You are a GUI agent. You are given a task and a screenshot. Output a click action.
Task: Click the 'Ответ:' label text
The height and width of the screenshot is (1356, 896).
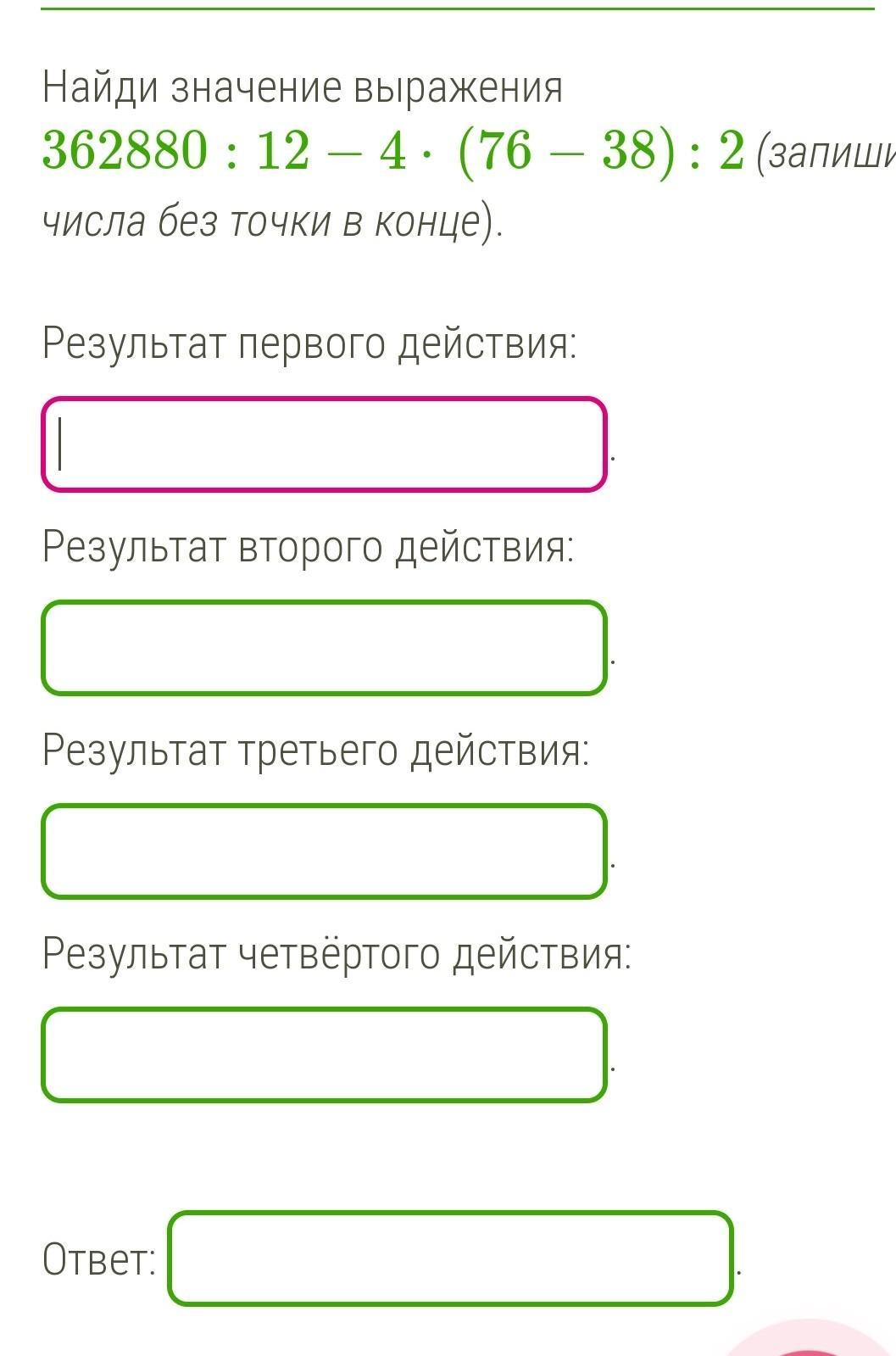(99, 1259)
